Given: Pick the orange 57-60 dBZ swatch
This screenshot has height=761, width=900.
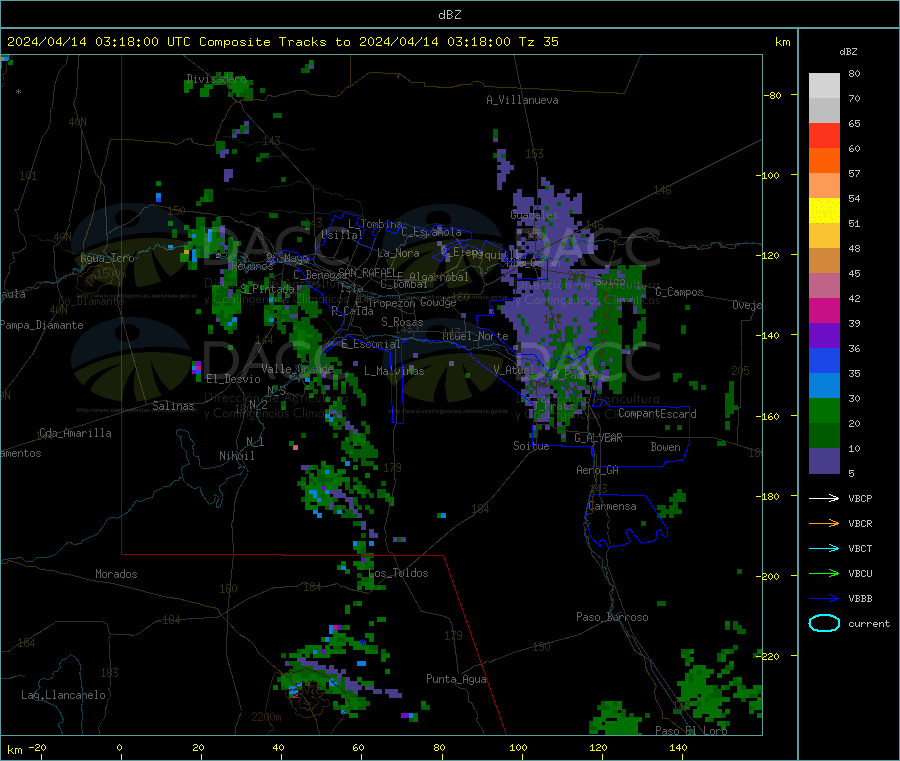Looking at the screenshot, I should (x=824, y=161).
